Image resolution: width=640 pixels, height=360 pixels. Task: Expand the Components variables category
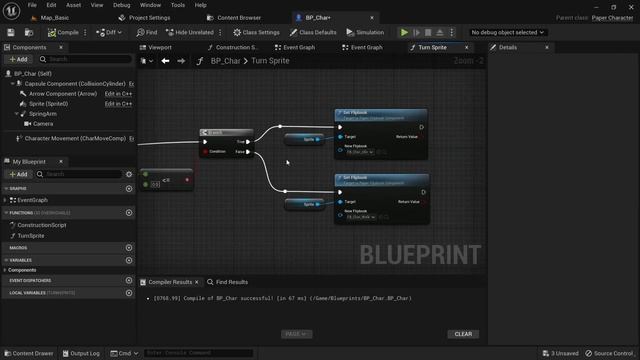coord(5,270)
